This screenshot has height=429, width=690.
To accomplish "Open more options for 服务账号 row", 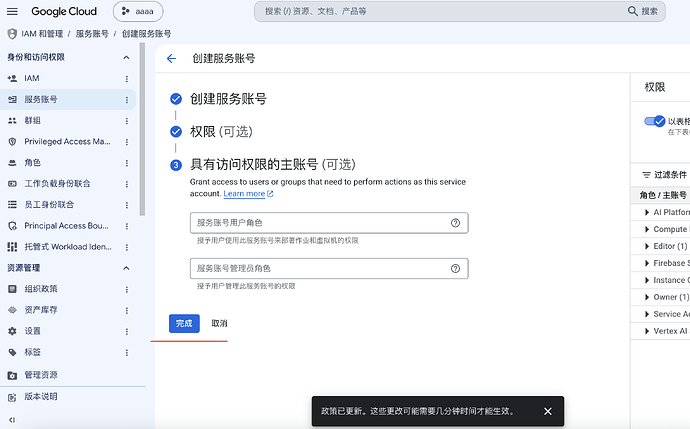I will point(127,100).
